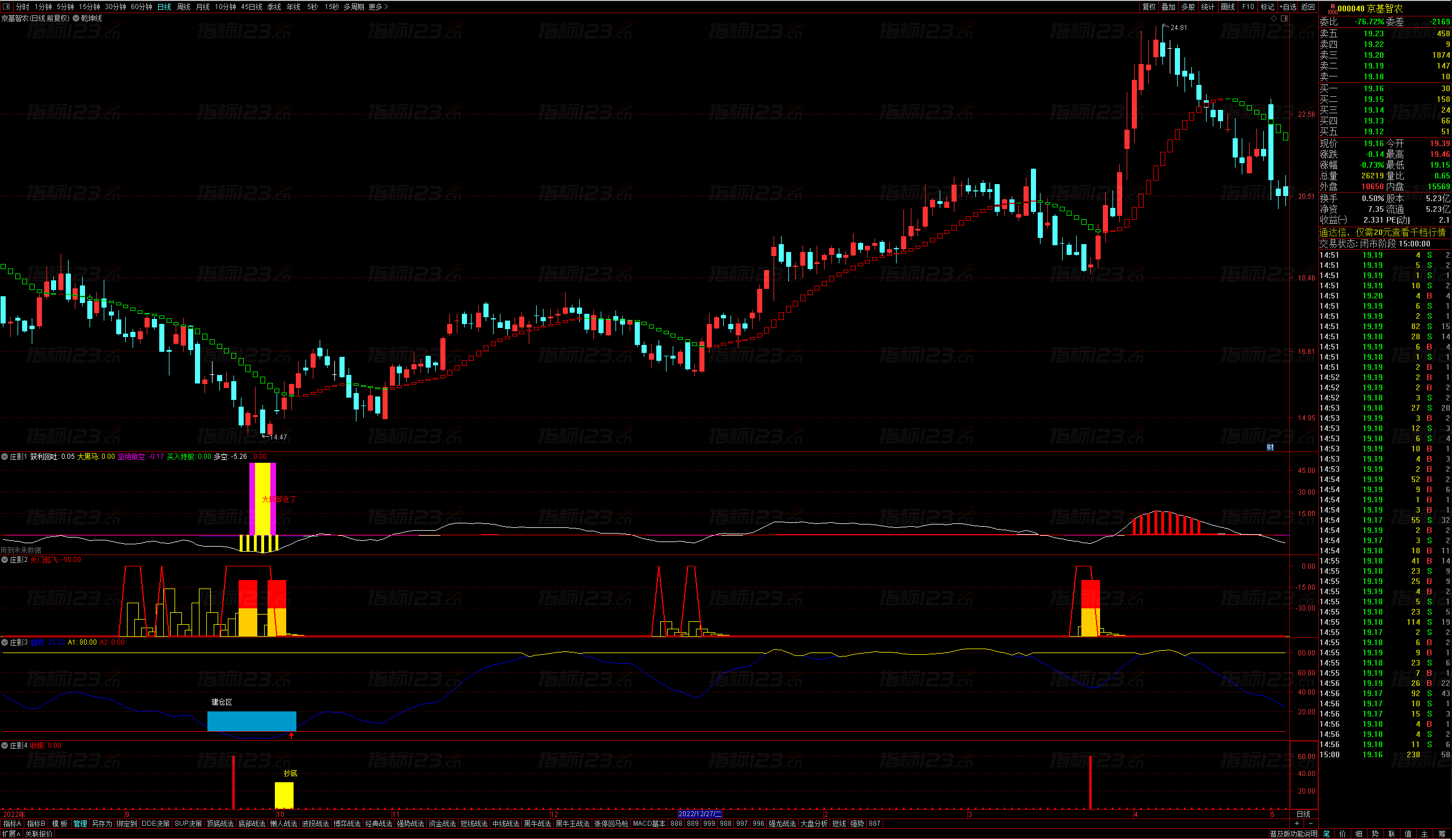Switch to 1分钟 period
Image resolution: width=1452 pixels, height=840 pixels.
(43, 7)
